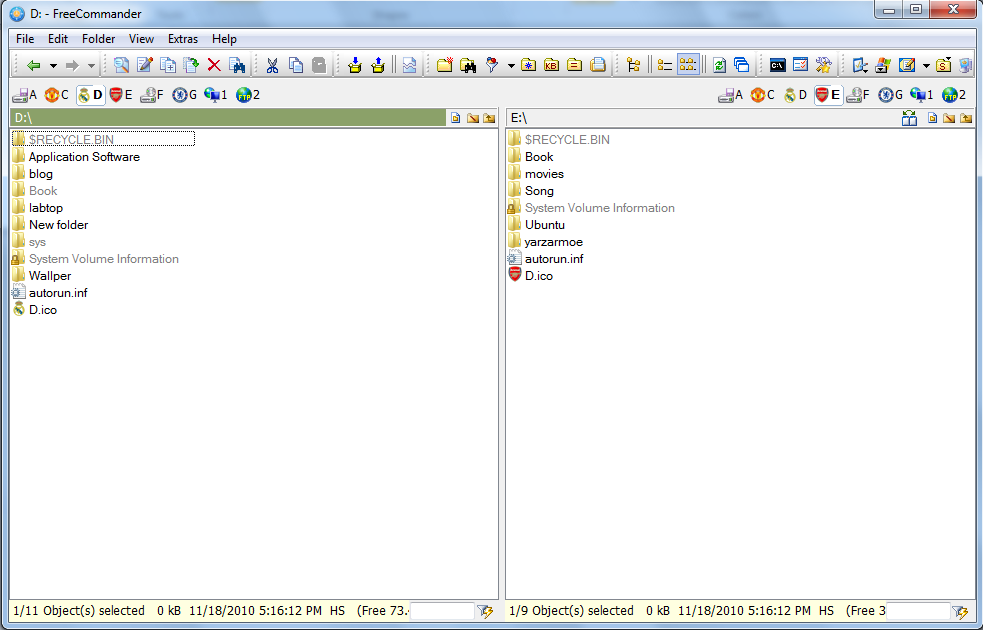Select the labtop folder
Image resolution: width=983 pixels, height=630 pixels.
[46, 207]
